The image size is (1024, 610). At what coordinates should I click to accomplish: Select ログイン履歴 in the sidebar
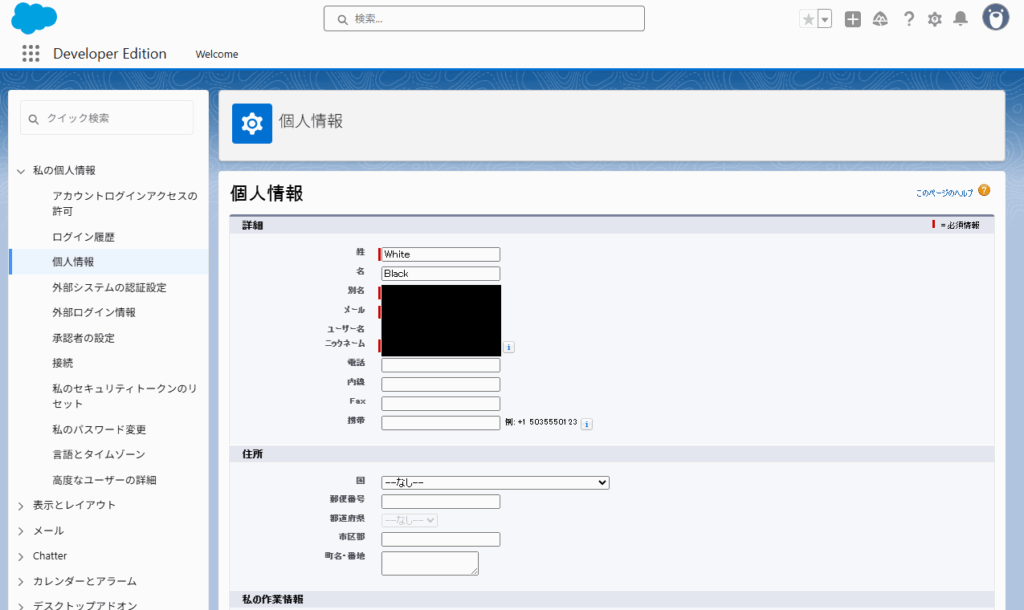coord(83,237)
